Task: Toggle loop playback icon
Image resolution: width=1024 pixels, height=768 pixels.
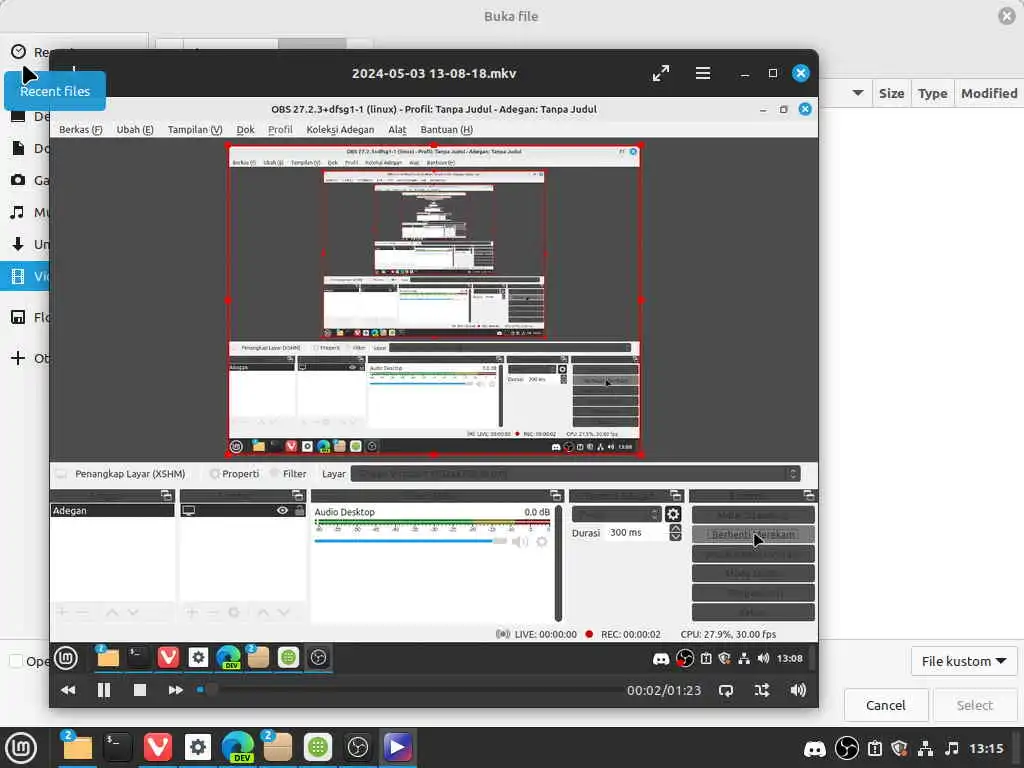Action: pos(726,690)
